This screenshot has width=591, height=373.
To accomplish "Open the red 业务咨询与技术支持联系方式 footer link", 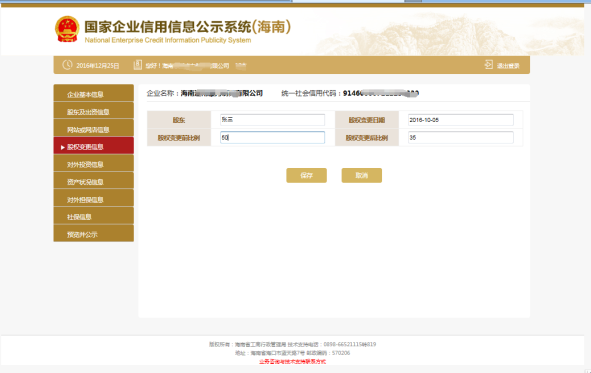I will [292, 362].
